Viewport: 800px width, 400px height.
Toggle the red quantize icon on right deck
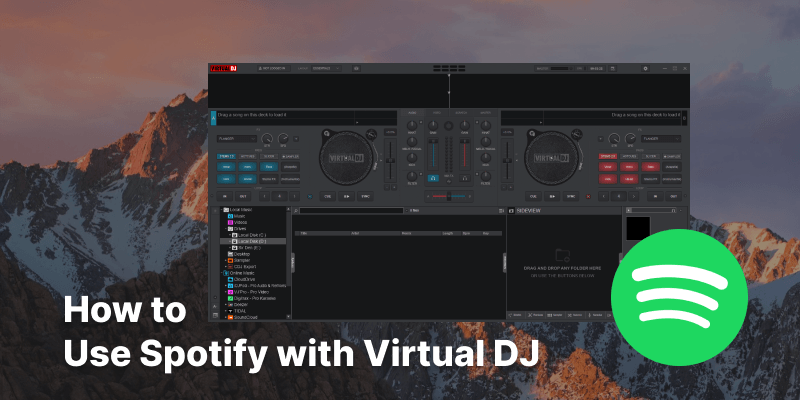point(589,196)
